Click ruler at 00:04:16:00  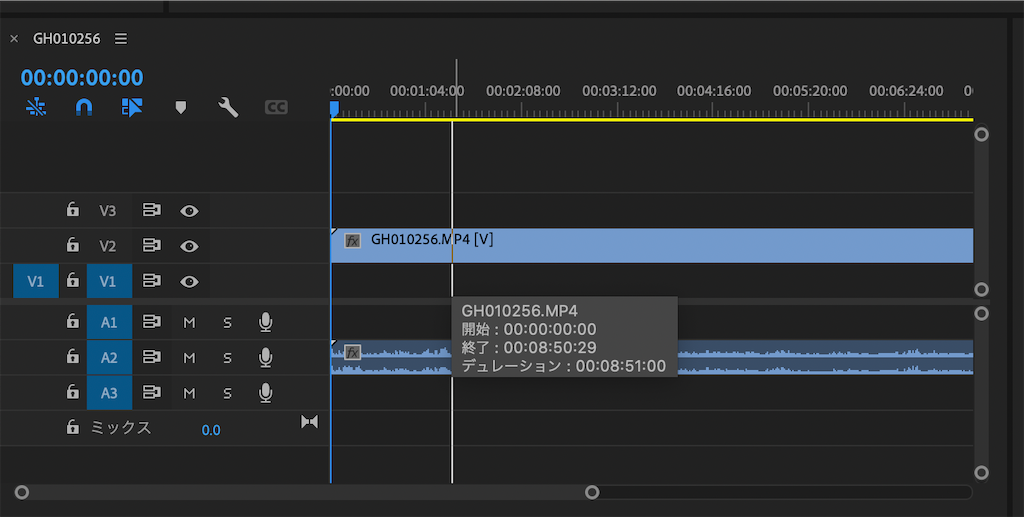pyautogui.click(x=714, y=91)
